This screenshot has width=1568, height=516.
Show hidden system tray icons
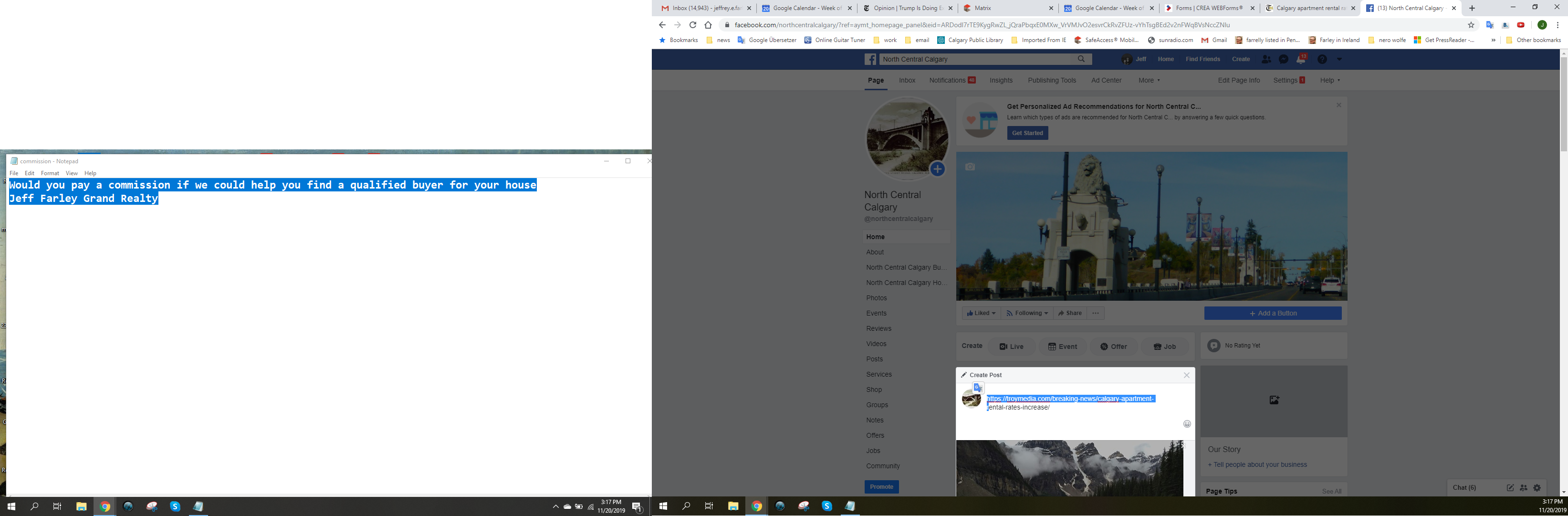(555, 506)
